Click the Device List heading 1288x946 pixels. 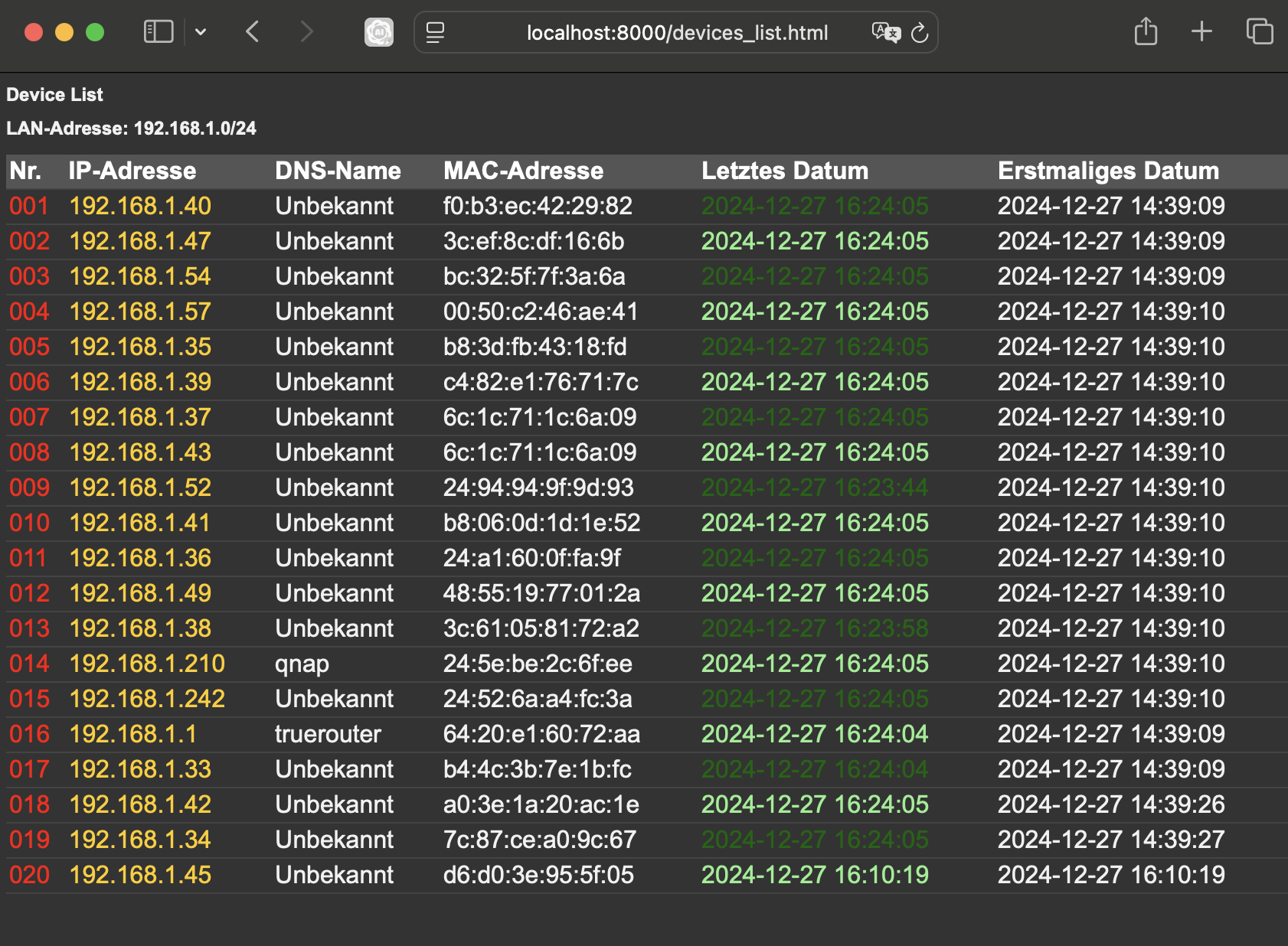pos(54,95)
